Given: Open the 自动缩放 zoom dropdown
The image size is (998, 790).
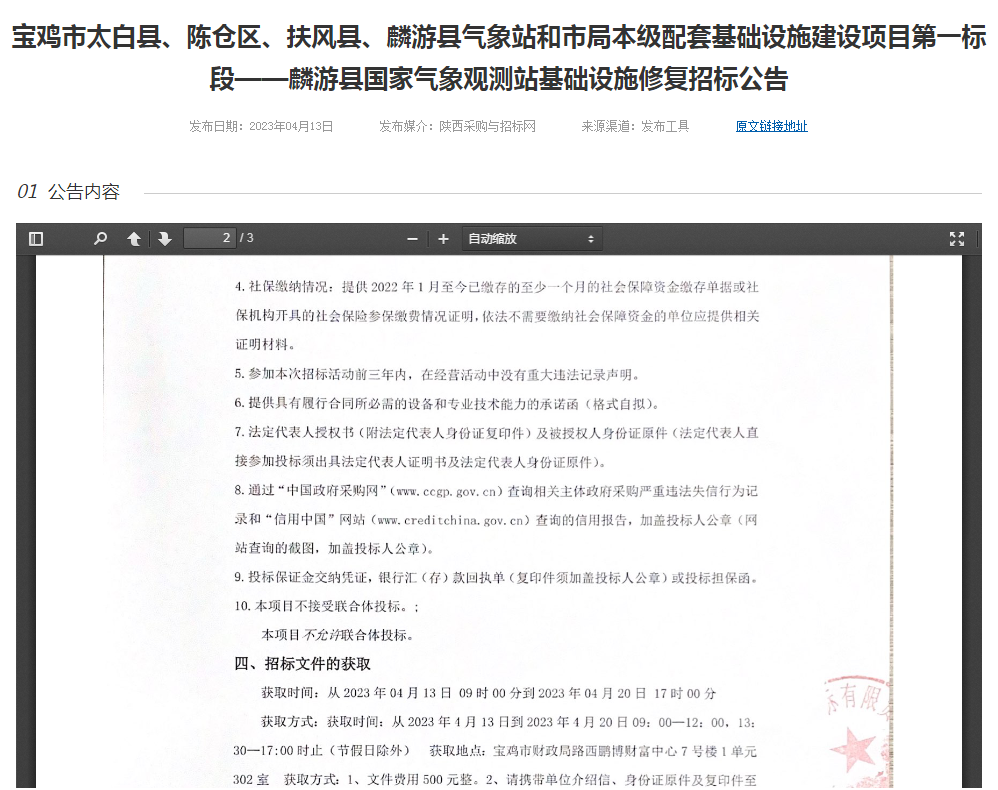Looking at the screenshot, I should click(531, 239).
